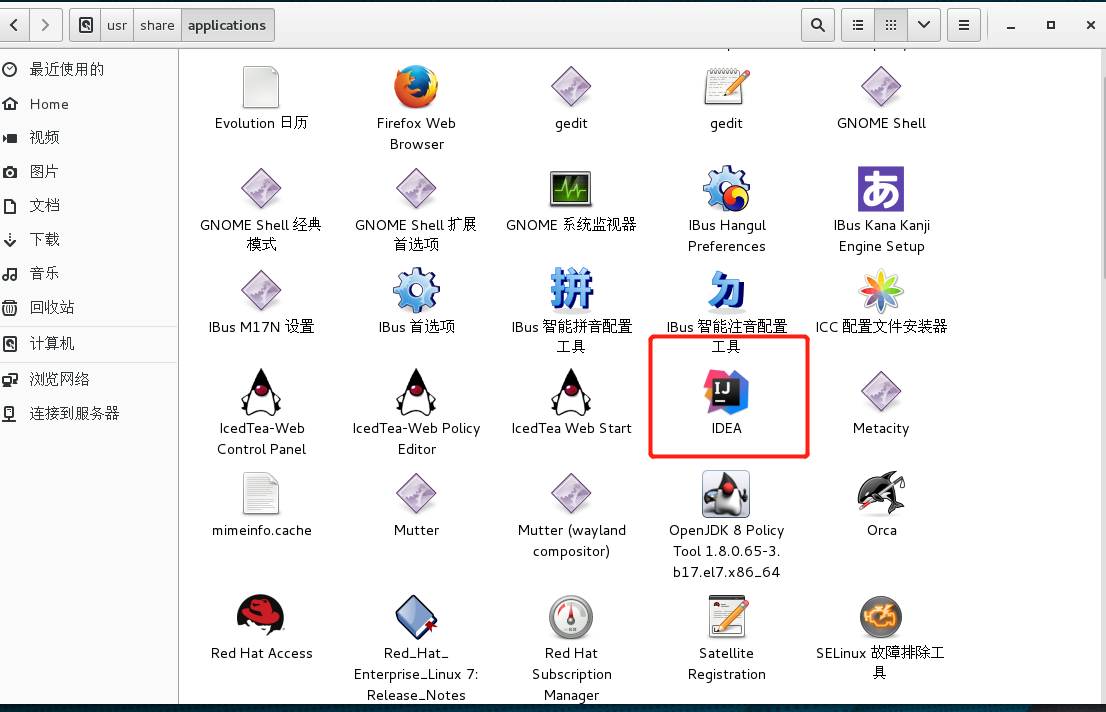This screenshot has height=712, width=1106.
Task: Select the Mutter icon
Action: click(x=416, y=493)
